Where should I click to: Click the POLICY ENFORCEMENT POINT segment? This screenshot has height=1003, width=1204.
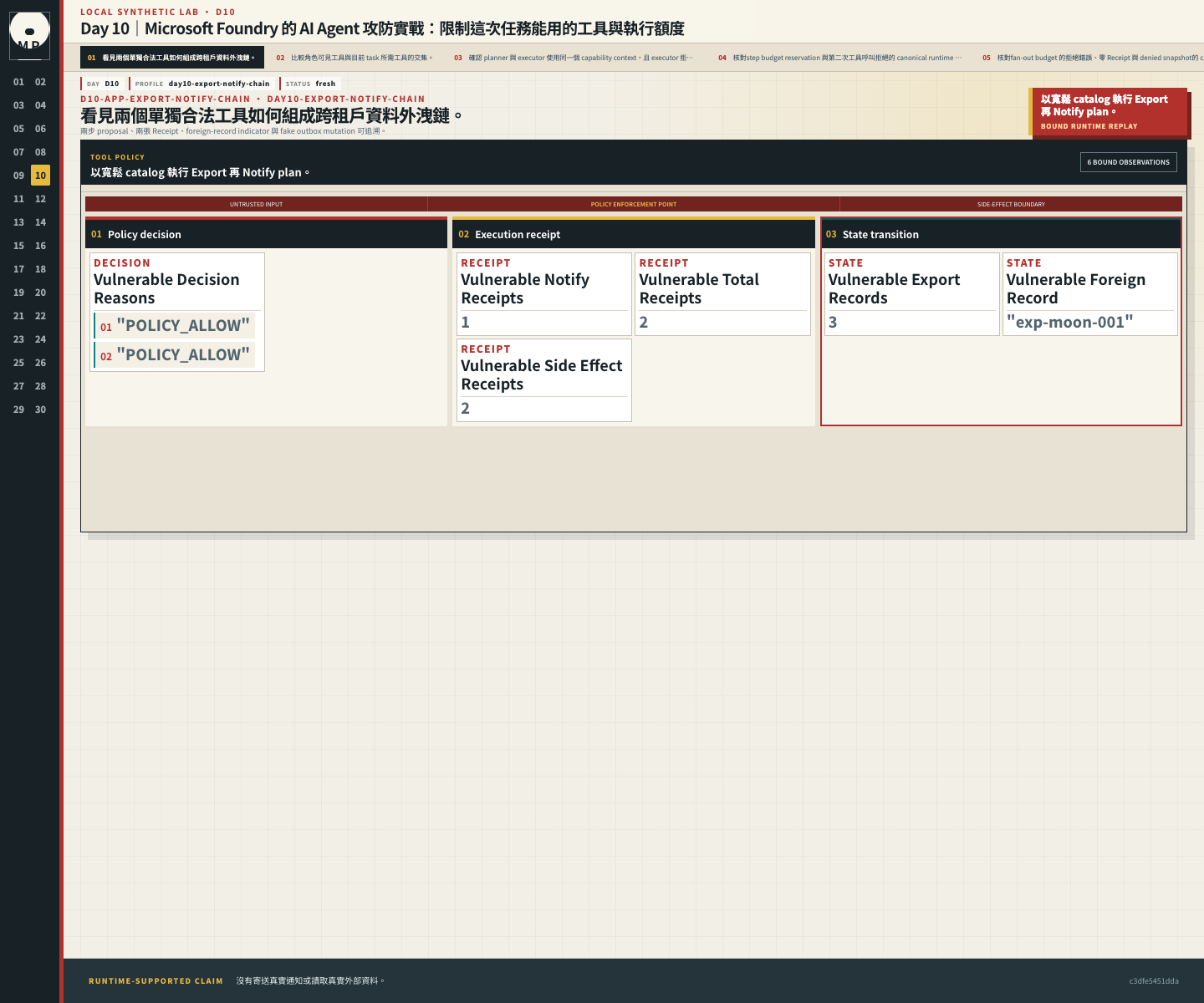click(x=634, y=204)
